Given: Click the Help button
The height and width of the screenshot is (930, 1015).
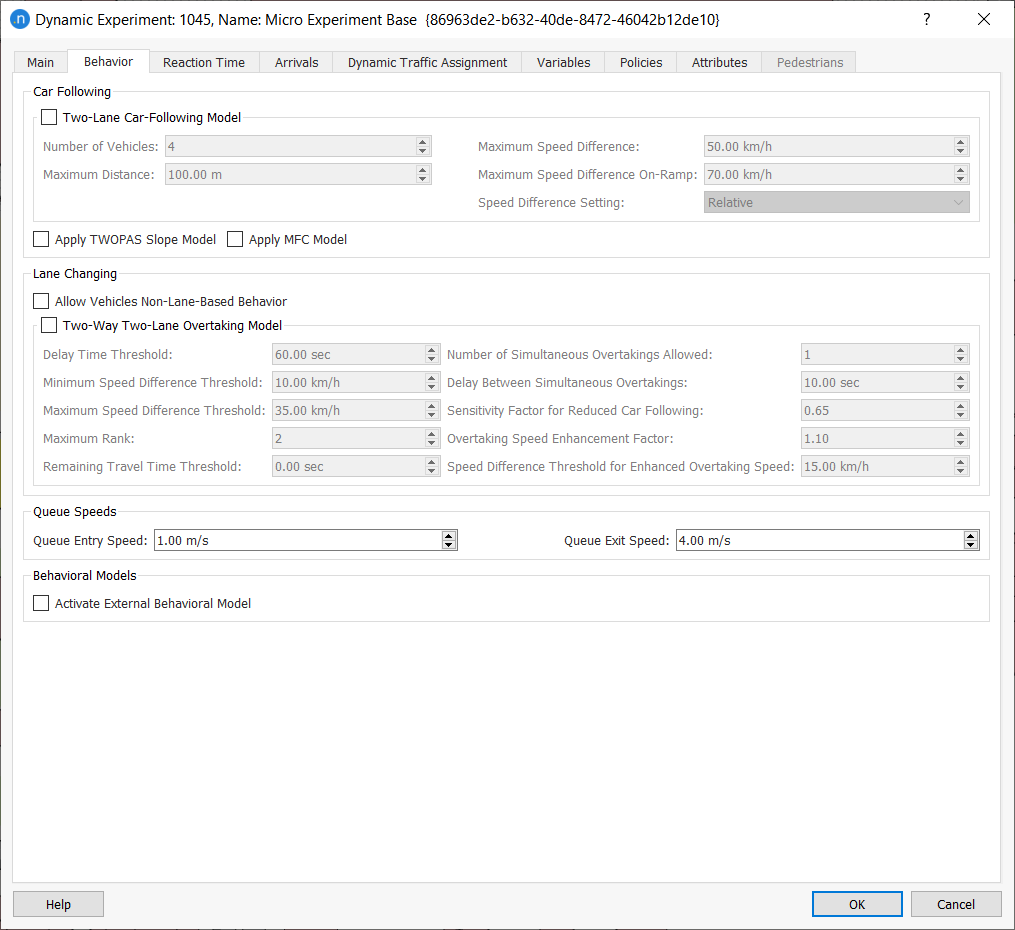Looking at the screenshot, I should click(57, 903).
